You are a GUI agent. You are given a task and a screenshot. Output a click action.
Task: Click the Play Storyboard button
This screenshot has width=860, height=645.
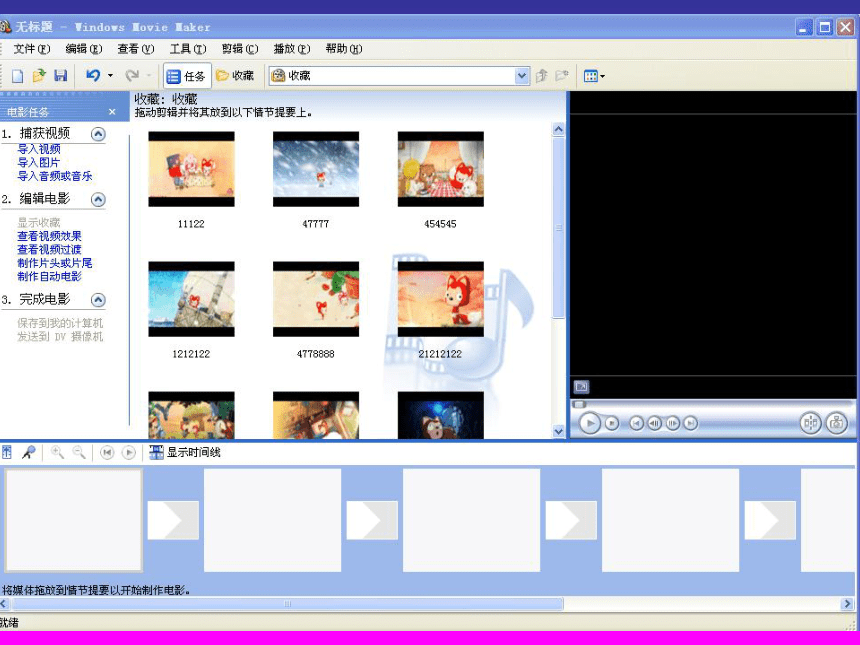(129, 452)
